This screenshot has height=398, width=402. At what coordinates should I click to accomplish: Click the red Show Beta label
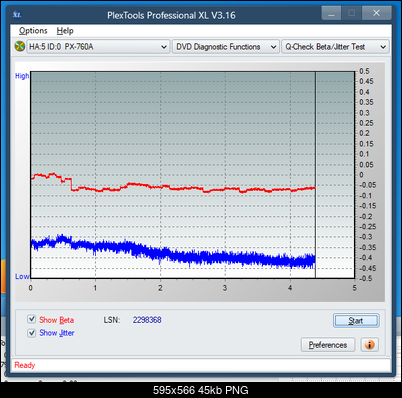point(57,320)
